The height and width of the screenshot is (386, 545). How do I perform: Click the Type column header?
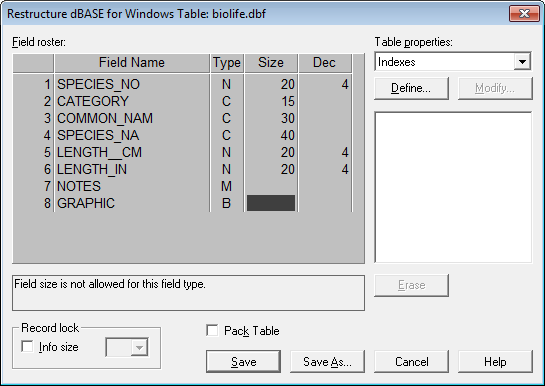pos(227,63)
